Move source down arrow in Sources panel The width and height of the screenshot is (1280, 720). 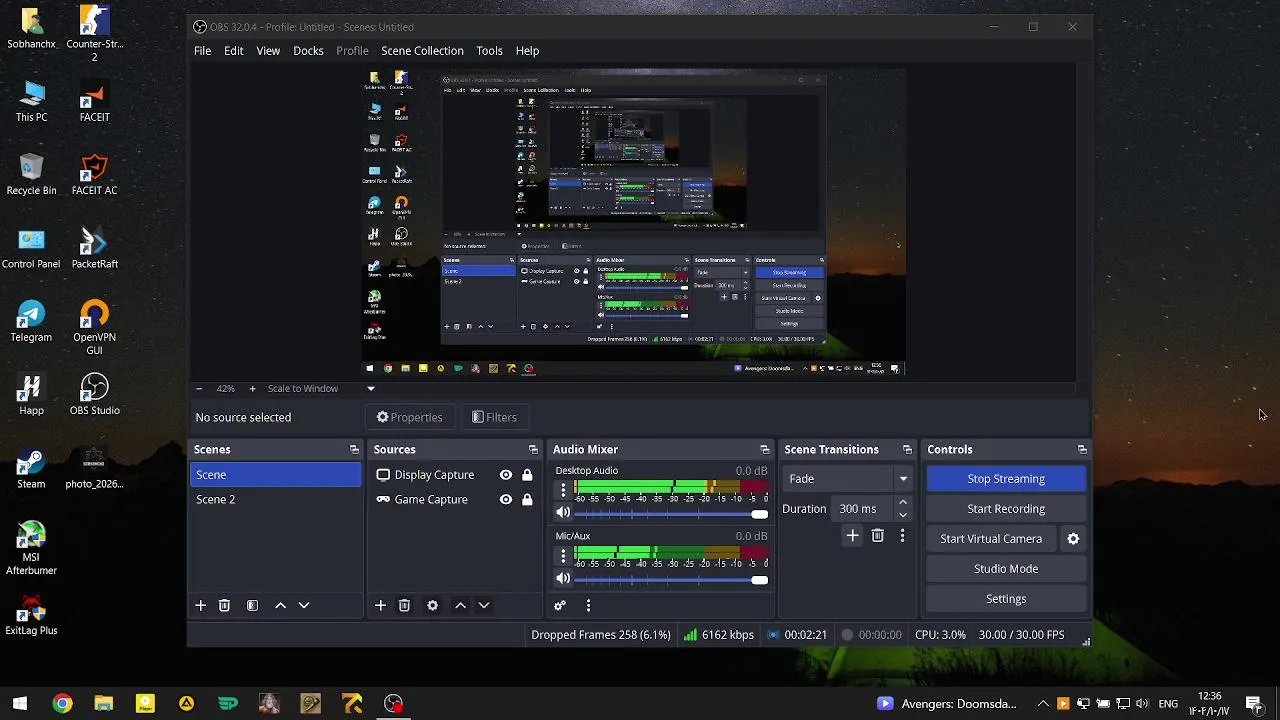(x=484, y=605)
